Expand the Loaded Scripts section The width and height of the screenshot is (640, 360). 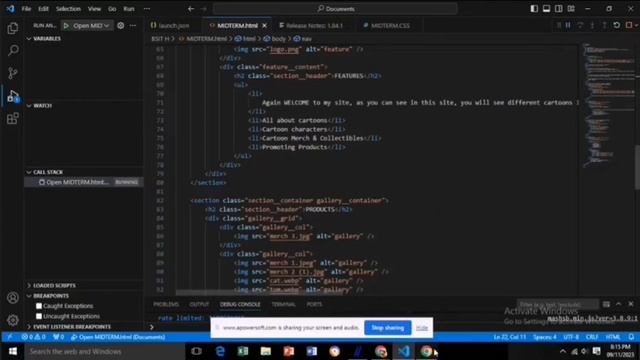point(29,285)
